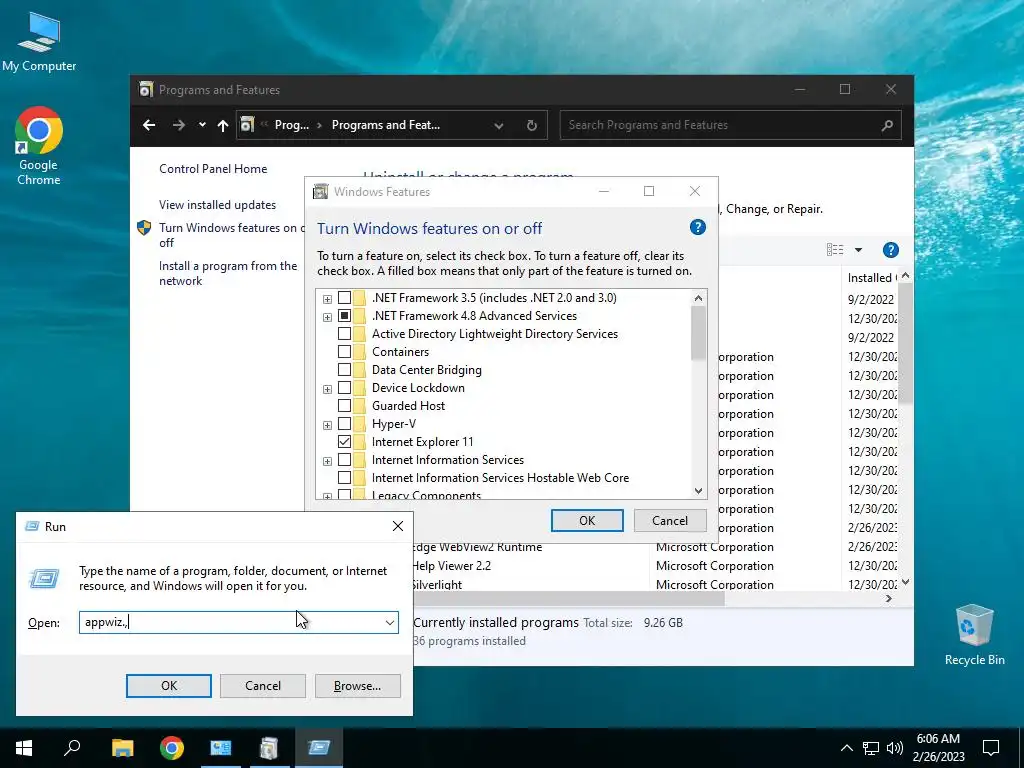Click the Back arrow in Programs and Features
1024x768 pixels.
tap(149, 125)
